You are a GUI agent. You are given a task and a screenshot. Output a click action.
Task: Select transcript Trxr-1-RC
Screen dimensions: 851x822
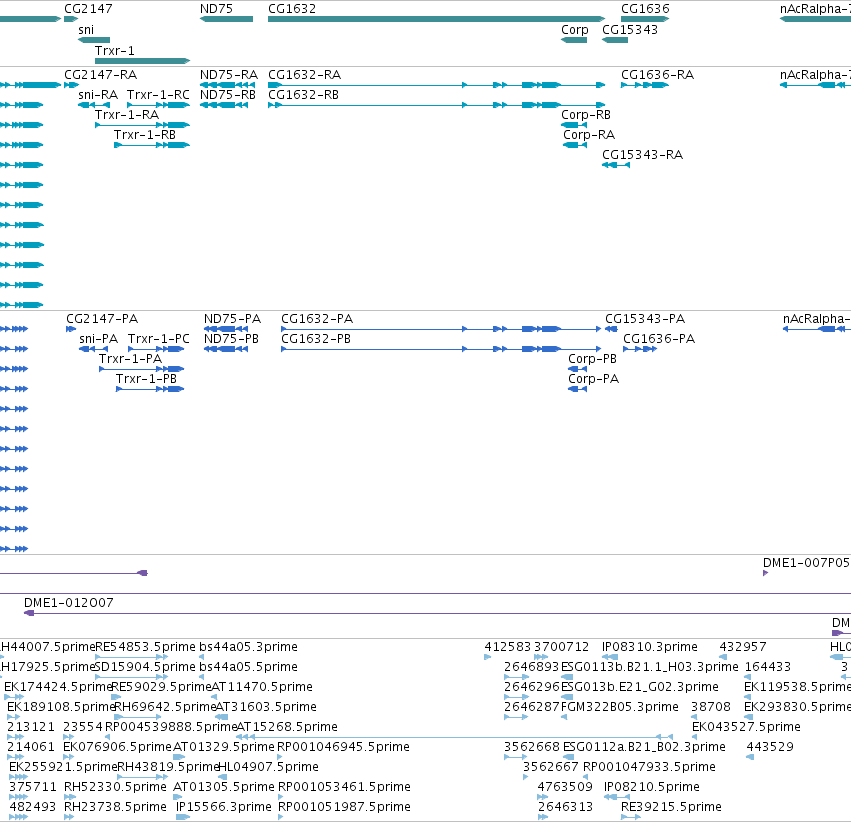tap(158, 105)
